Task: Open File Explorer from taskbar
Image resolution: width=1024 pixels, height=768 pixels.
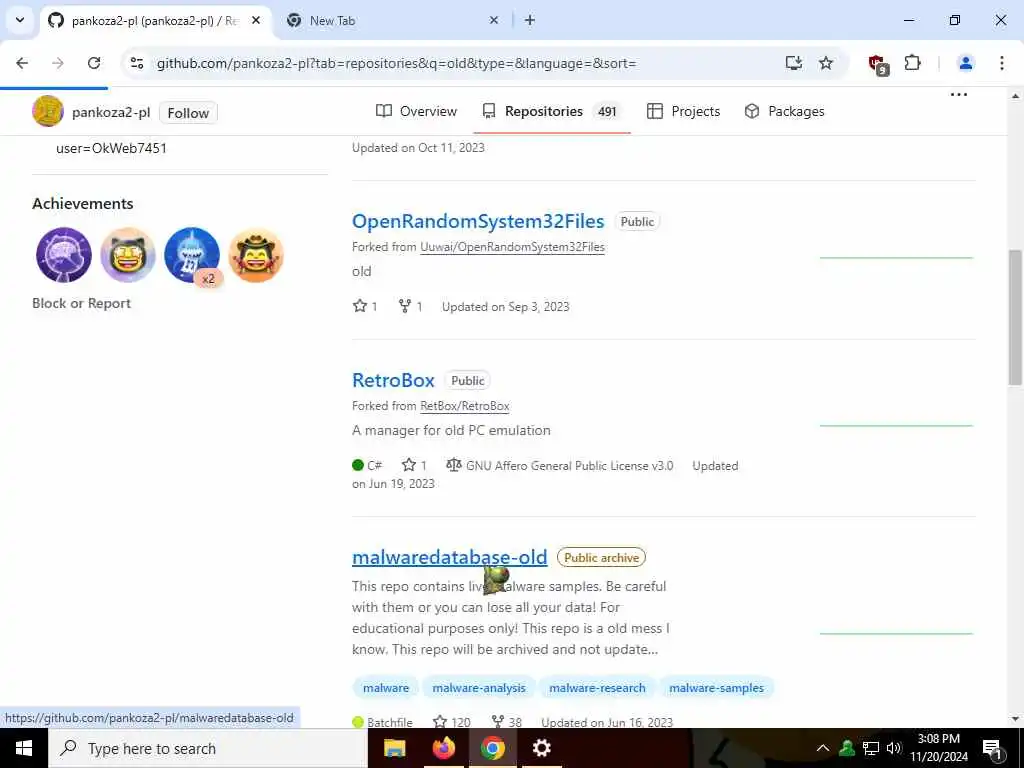Action: (x=394, y=748)
